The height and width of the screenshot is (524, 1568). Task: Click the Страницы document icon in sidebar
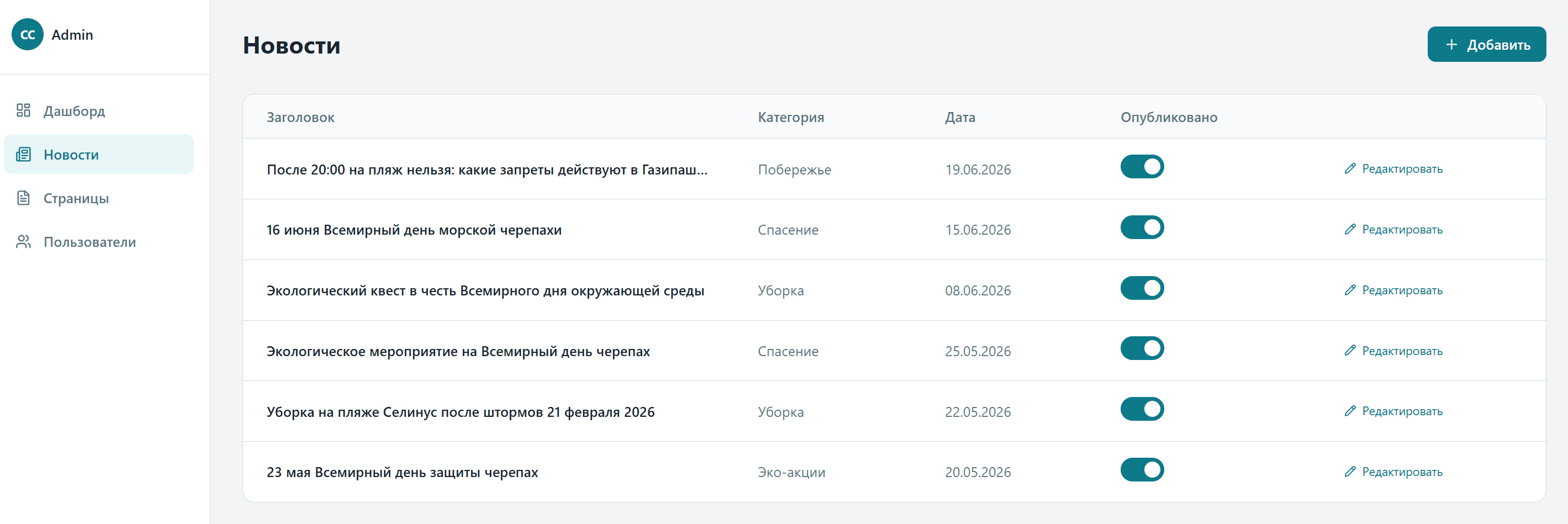[x=23, y=198]
